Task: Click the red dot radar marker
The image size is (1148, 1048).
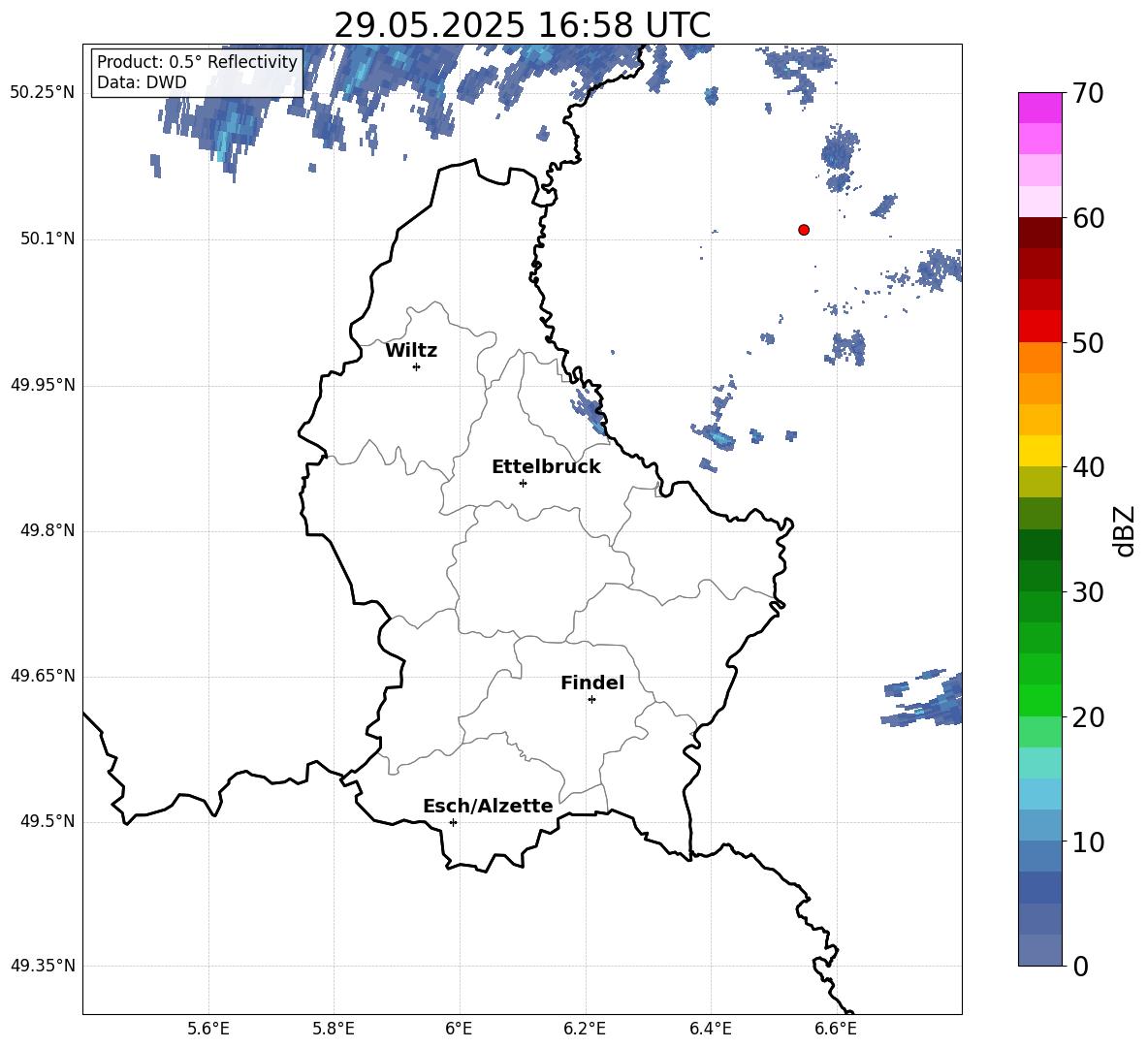Action: click(x=804, y=230)
